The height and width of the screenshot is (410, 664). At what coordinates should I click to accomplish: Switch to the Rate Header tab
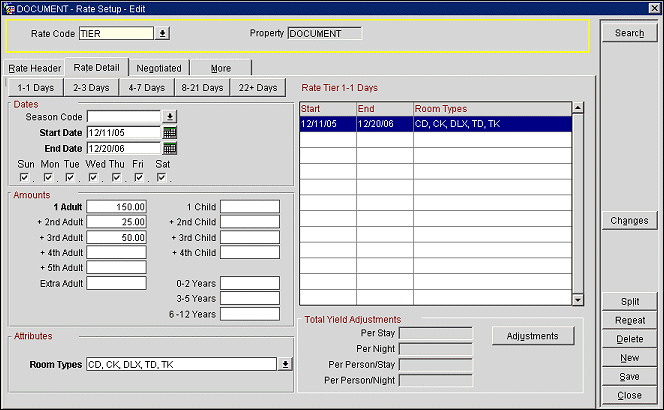tap(35, 68)
